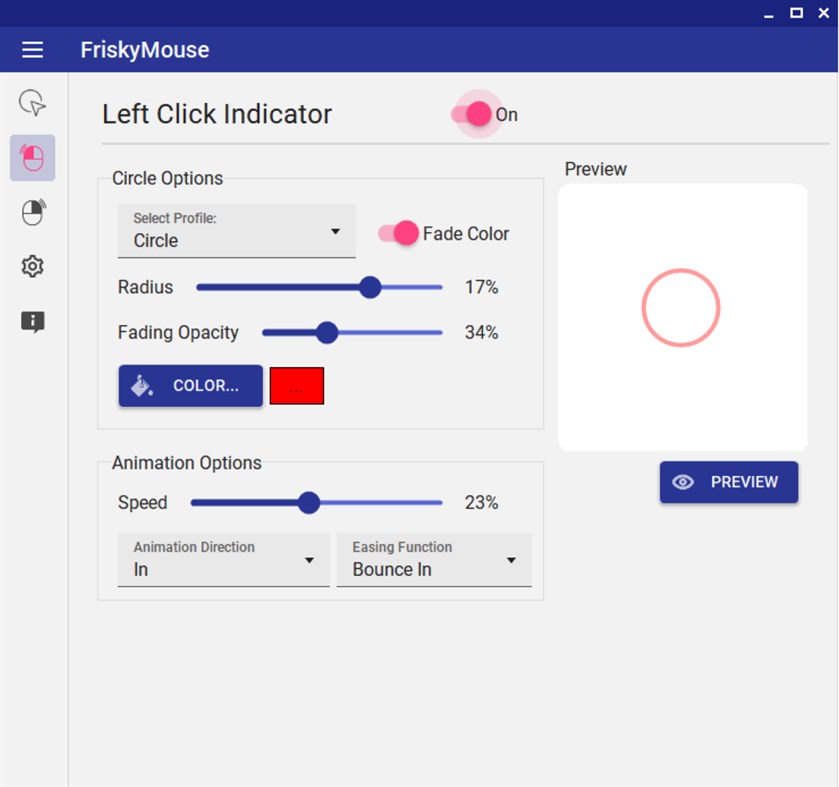The width and height of the screenshot is (839, 787).
Task: Open the info panel from the sidebar
Action: click(x=31, y=320)
